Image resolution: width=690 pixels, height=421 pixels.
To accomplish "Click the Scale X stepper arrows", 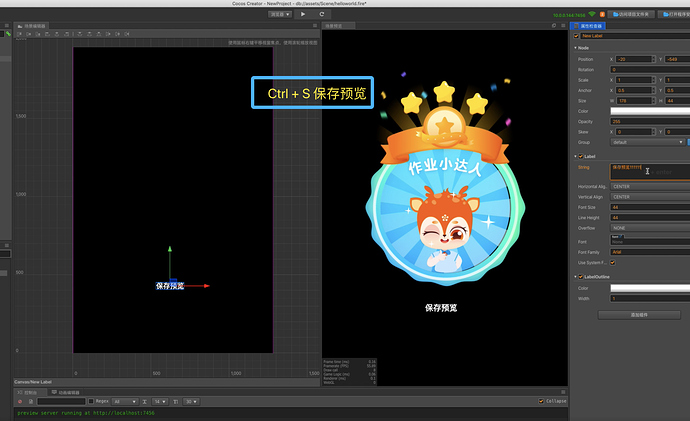I will (653, 80).
